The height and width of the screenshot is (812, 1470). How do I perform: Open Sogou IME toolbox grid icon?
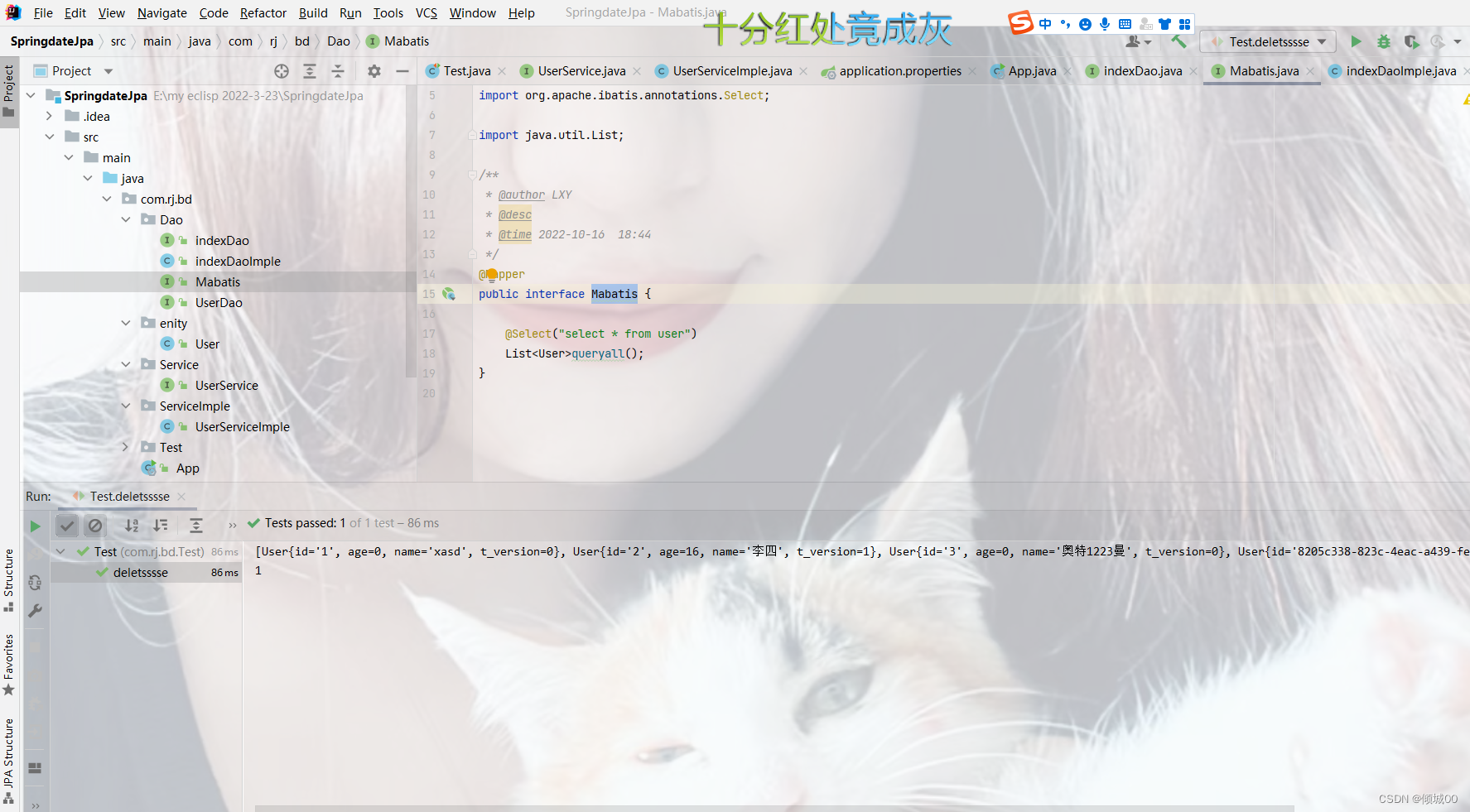pyautogui.click(x=1185, y=24)
